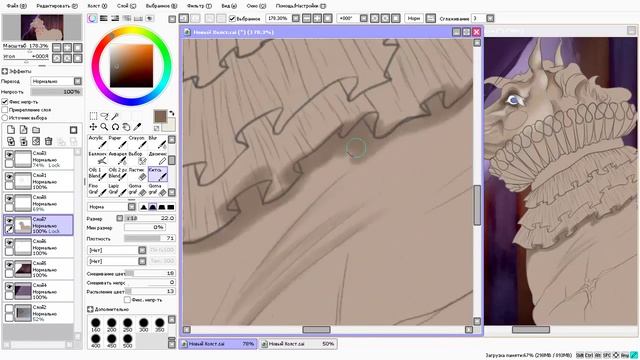The height and width of the screenshot is (360, 640).
Task: Choose the Acrylic brush
Action: coord(97,142)
